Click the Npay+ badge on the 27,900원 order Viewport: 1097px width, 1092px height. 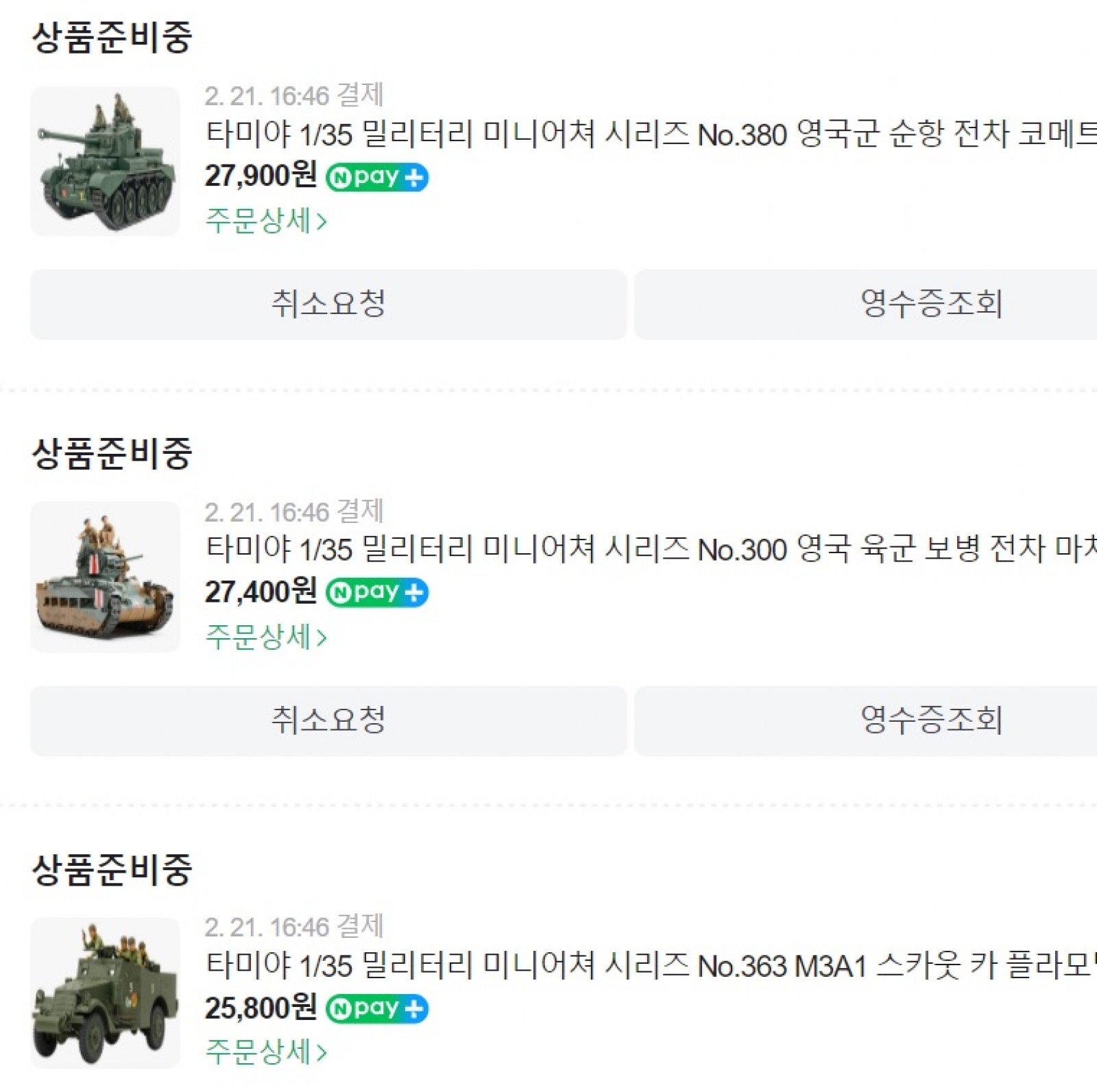(377, 178)
